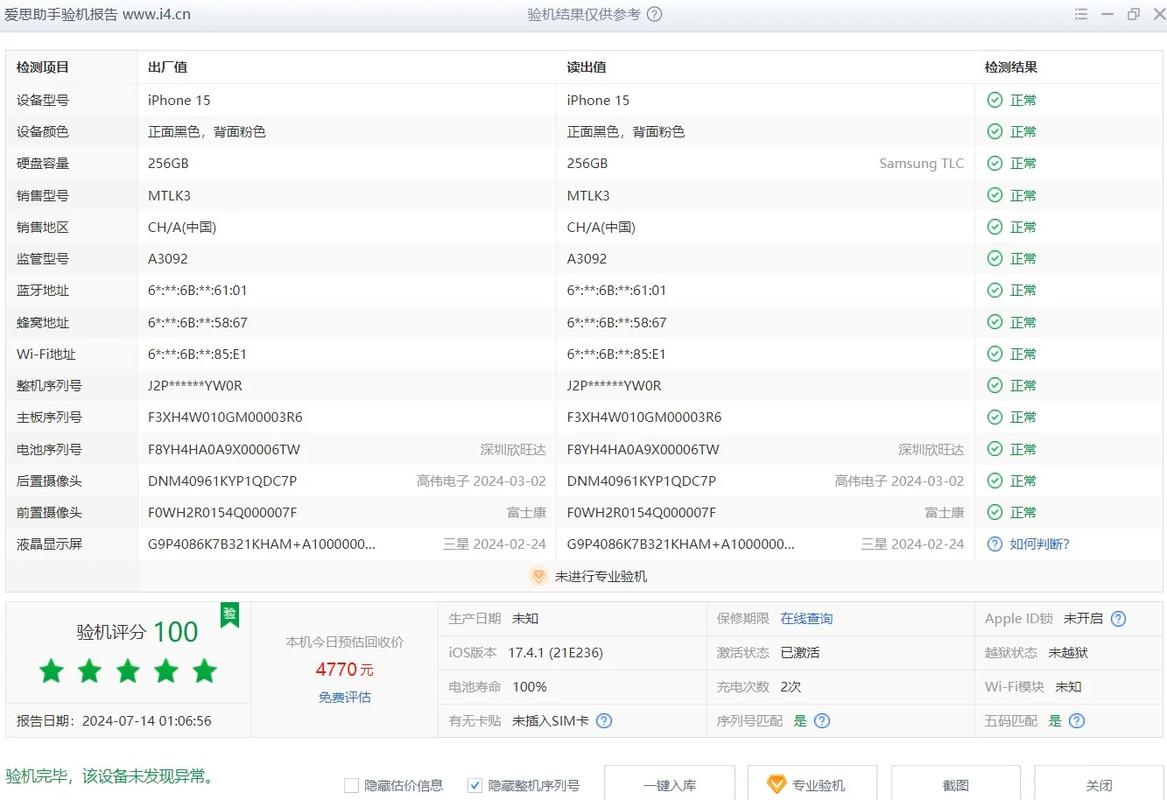
Task: Click the 截图 screenshot button
Action: click(956, 784)
